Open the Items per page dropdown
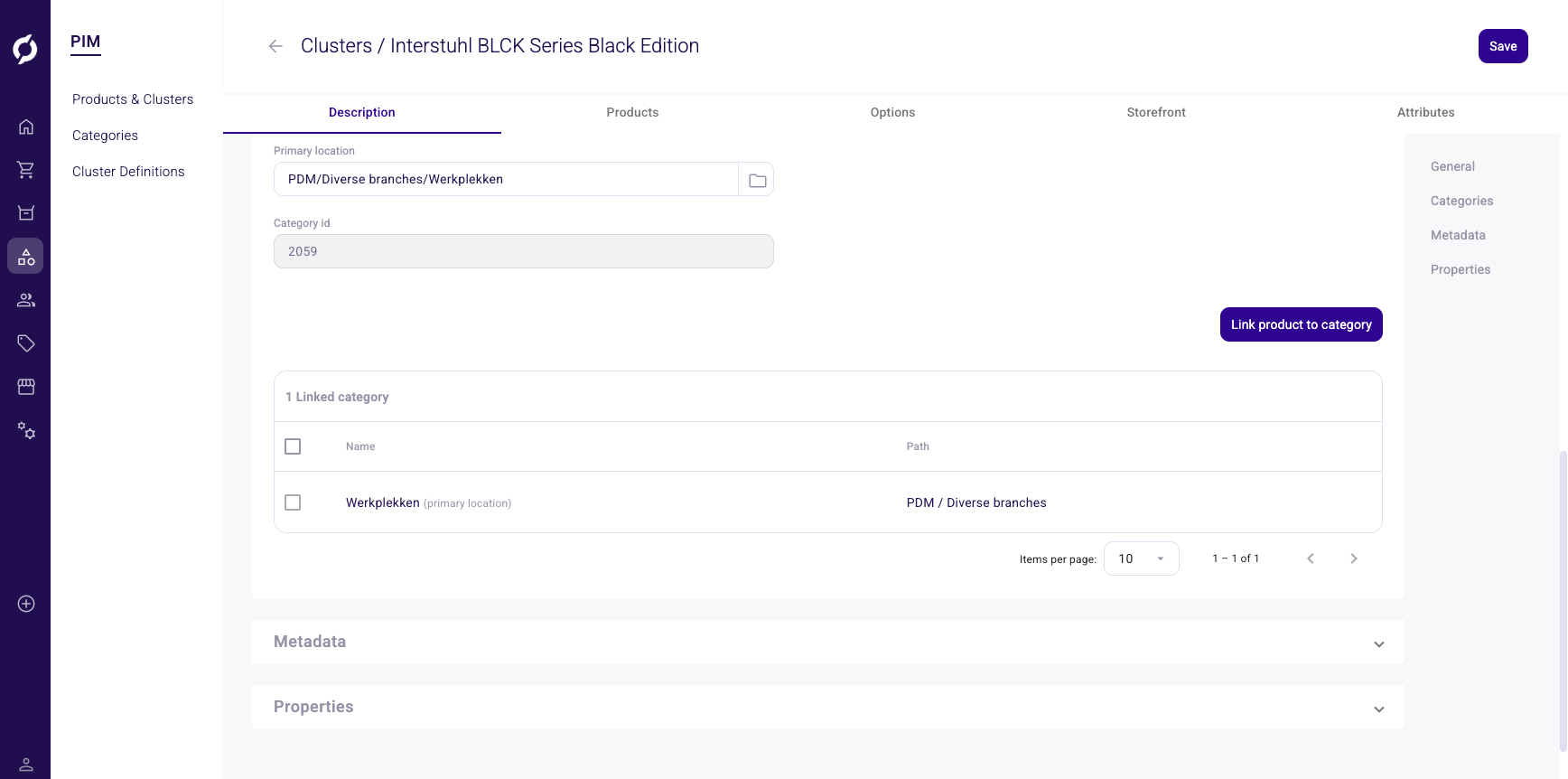 (1141, 558)
